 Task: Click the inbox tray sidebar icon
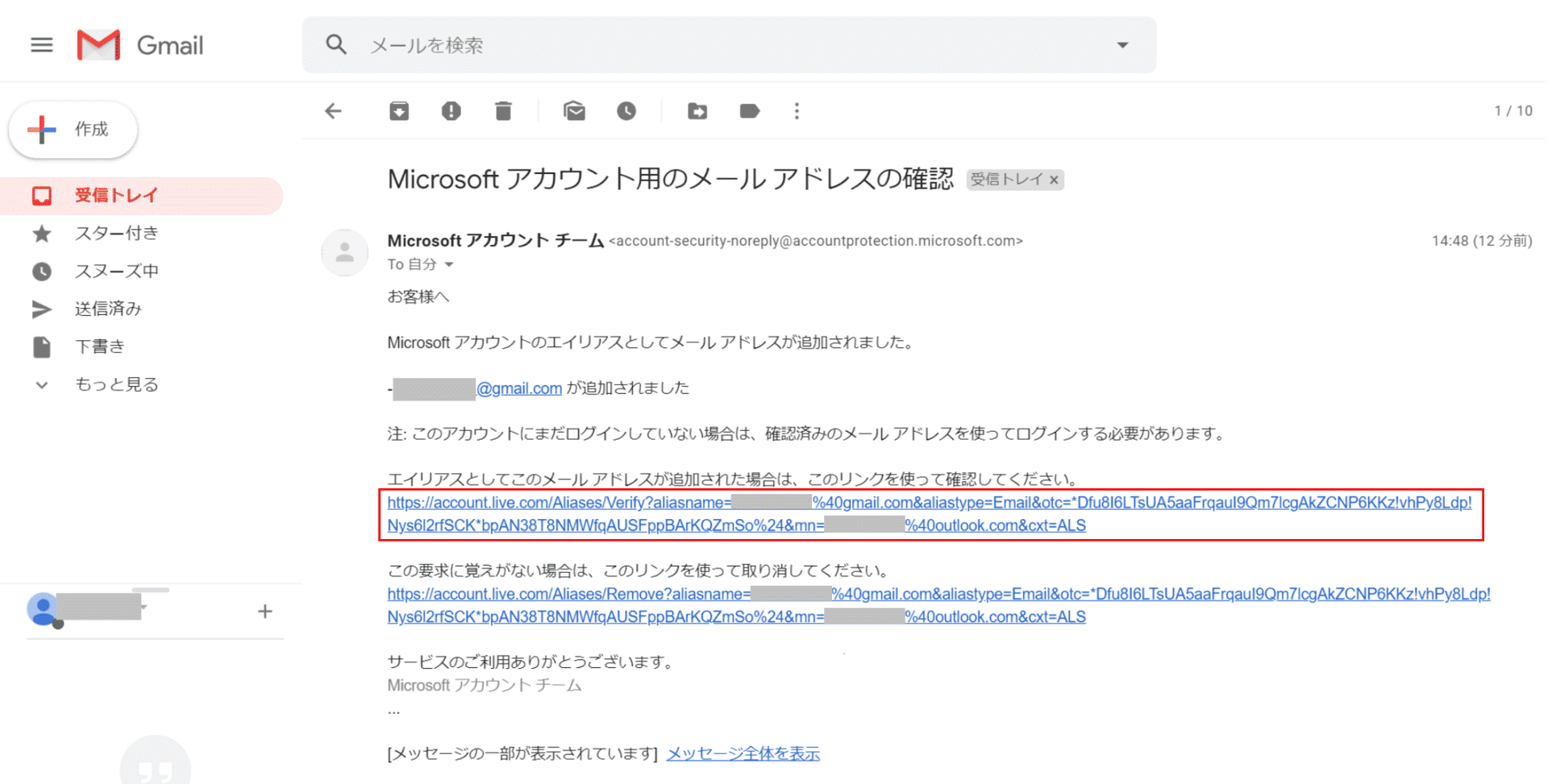pyautogui.click(x=42, y=196)
